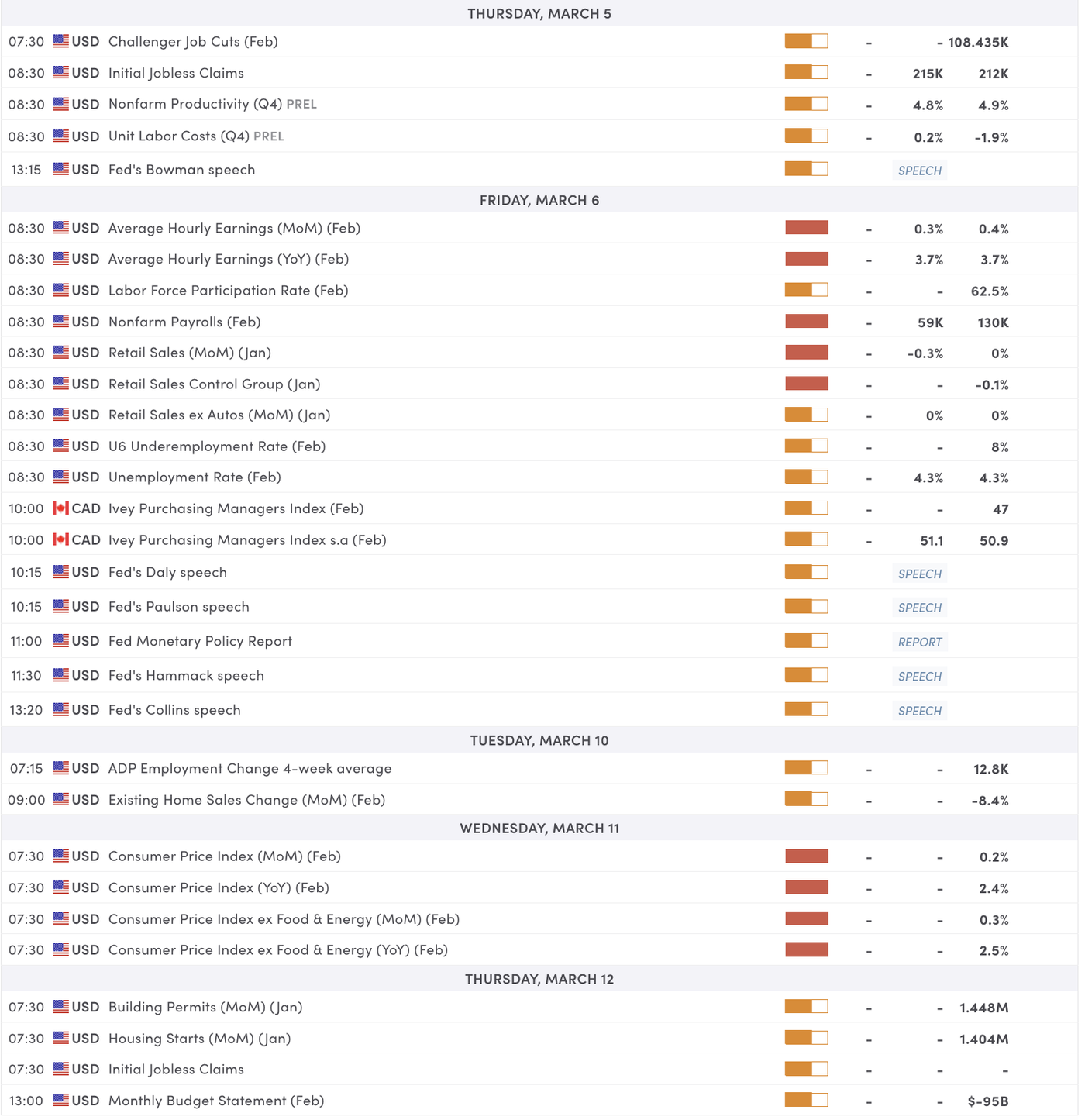Click the US flag on the Unemployment Rate row

pyautogui.click(x=60, y=477)
